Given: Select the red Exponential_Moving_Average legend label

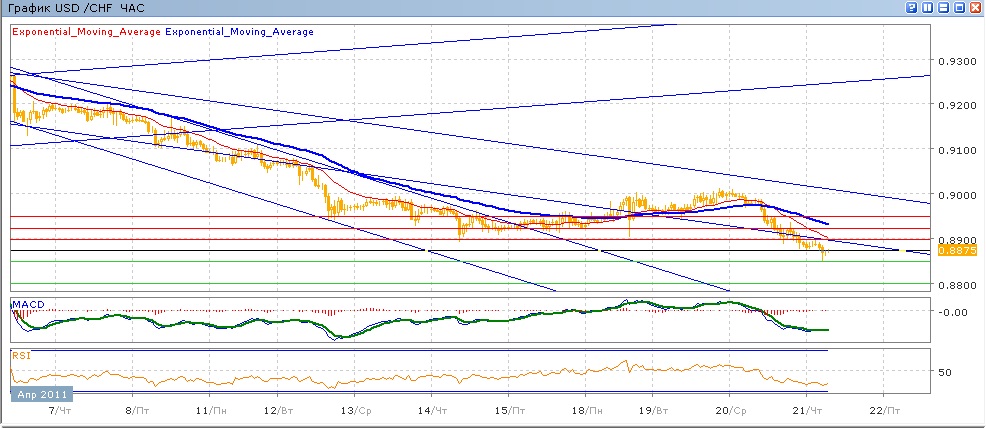Looking at the screenshot, I should coord(87,31).
